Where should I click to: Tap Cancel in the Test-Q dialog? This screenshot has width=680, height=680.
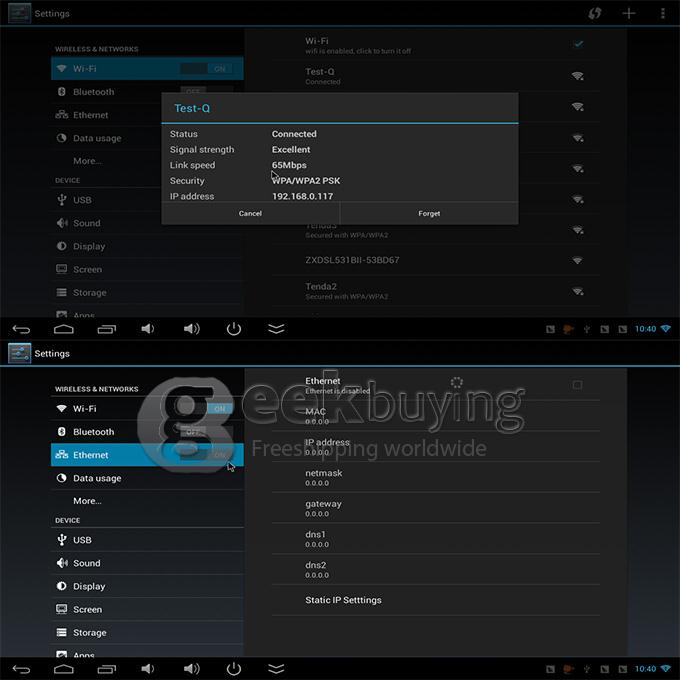[x=250, y=213]
